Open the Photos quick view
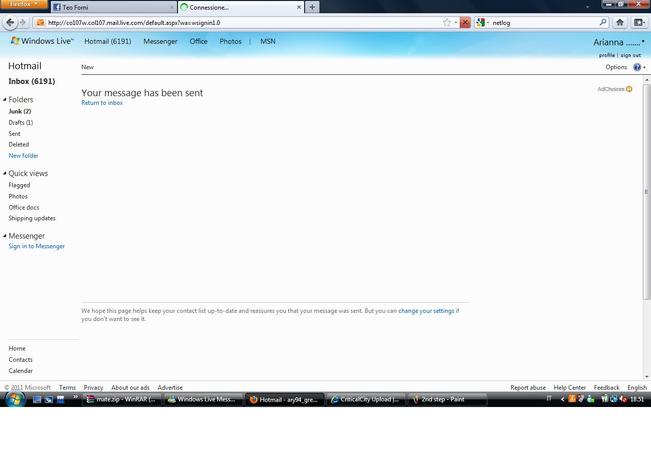 (x=18, y=196)
